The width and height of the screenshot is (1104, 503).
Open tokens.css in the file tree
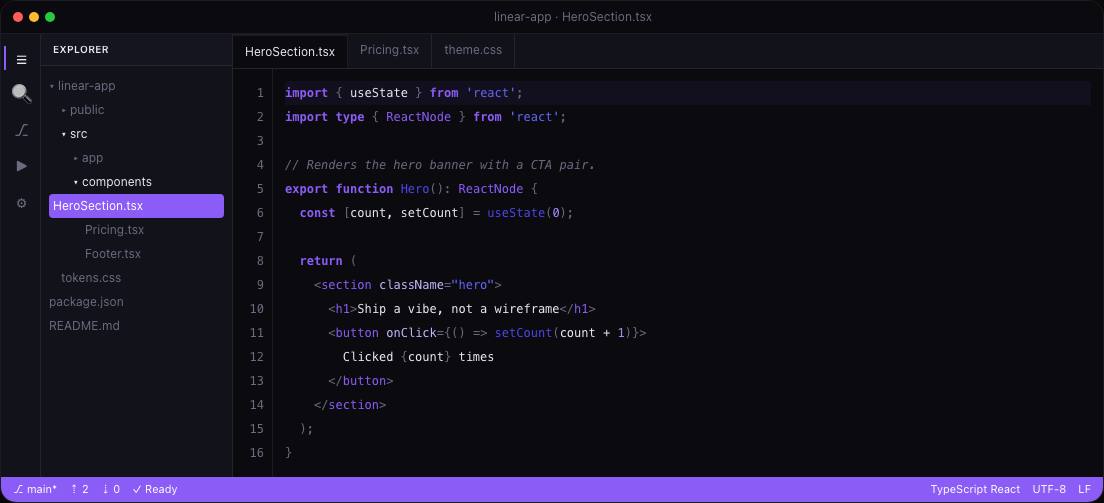[91, 278]
